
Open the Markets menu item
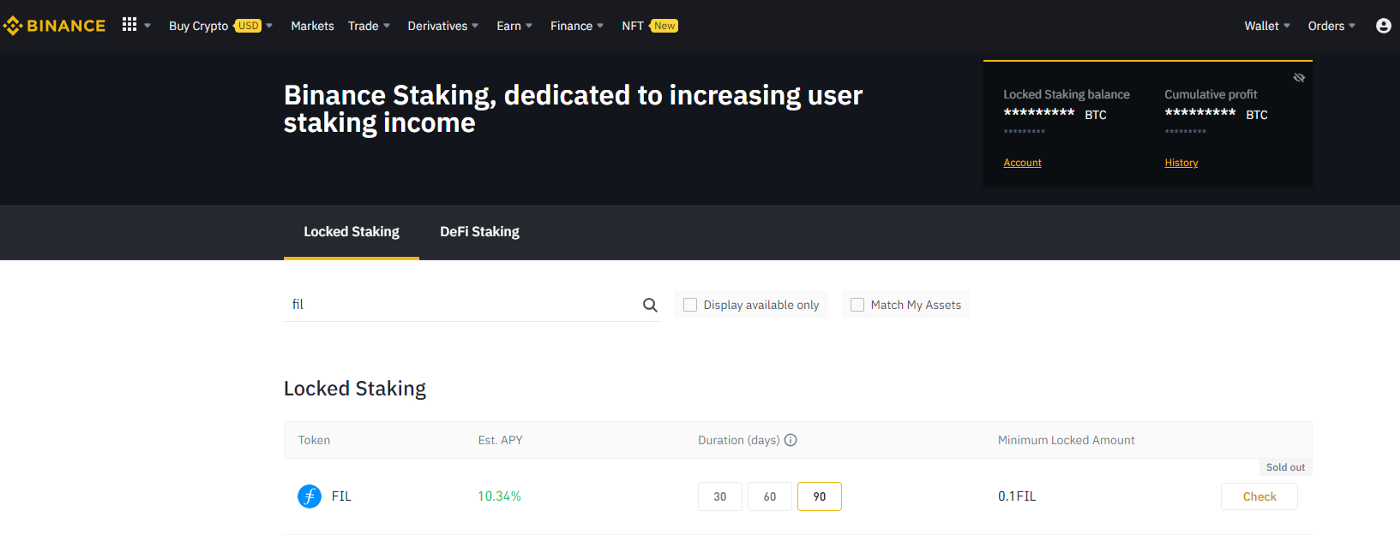(x=312, y=26)
